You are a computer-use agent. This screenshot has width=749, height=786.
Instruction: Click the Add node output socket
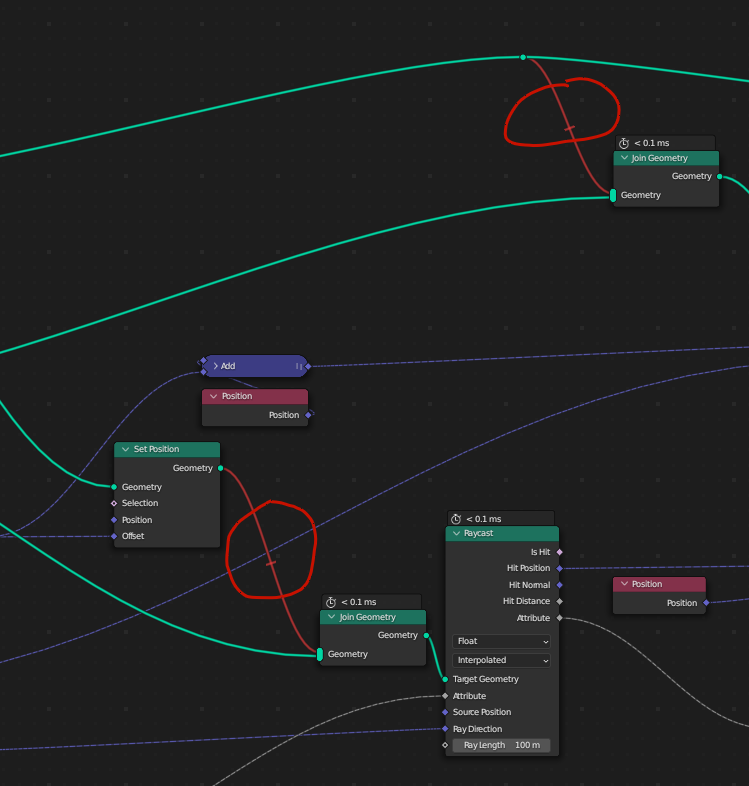click(308, 366)
